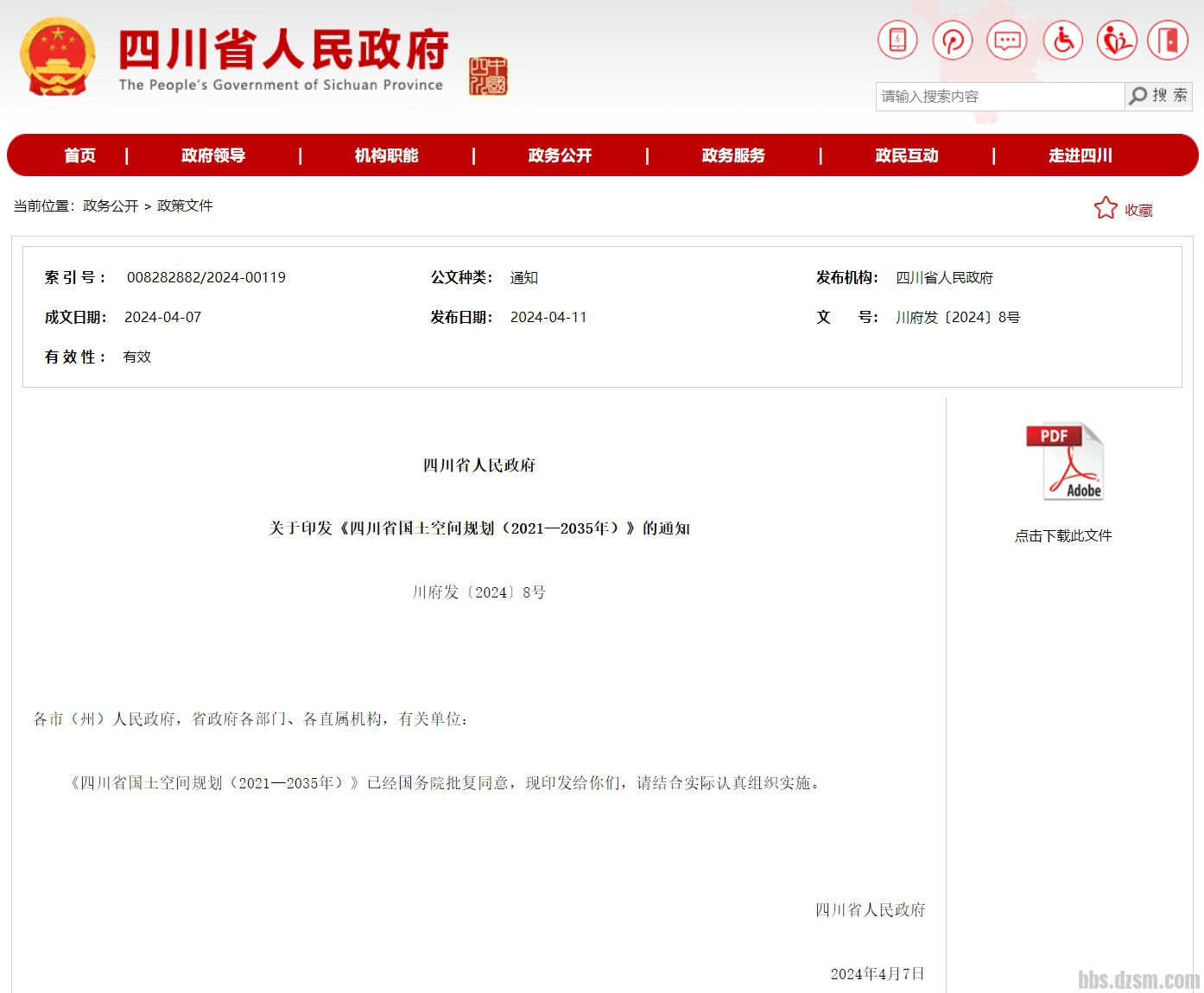Click the mobile phone icon in header
The image size is (1204, 993).
pyautogui.click(x=897, y=41)
